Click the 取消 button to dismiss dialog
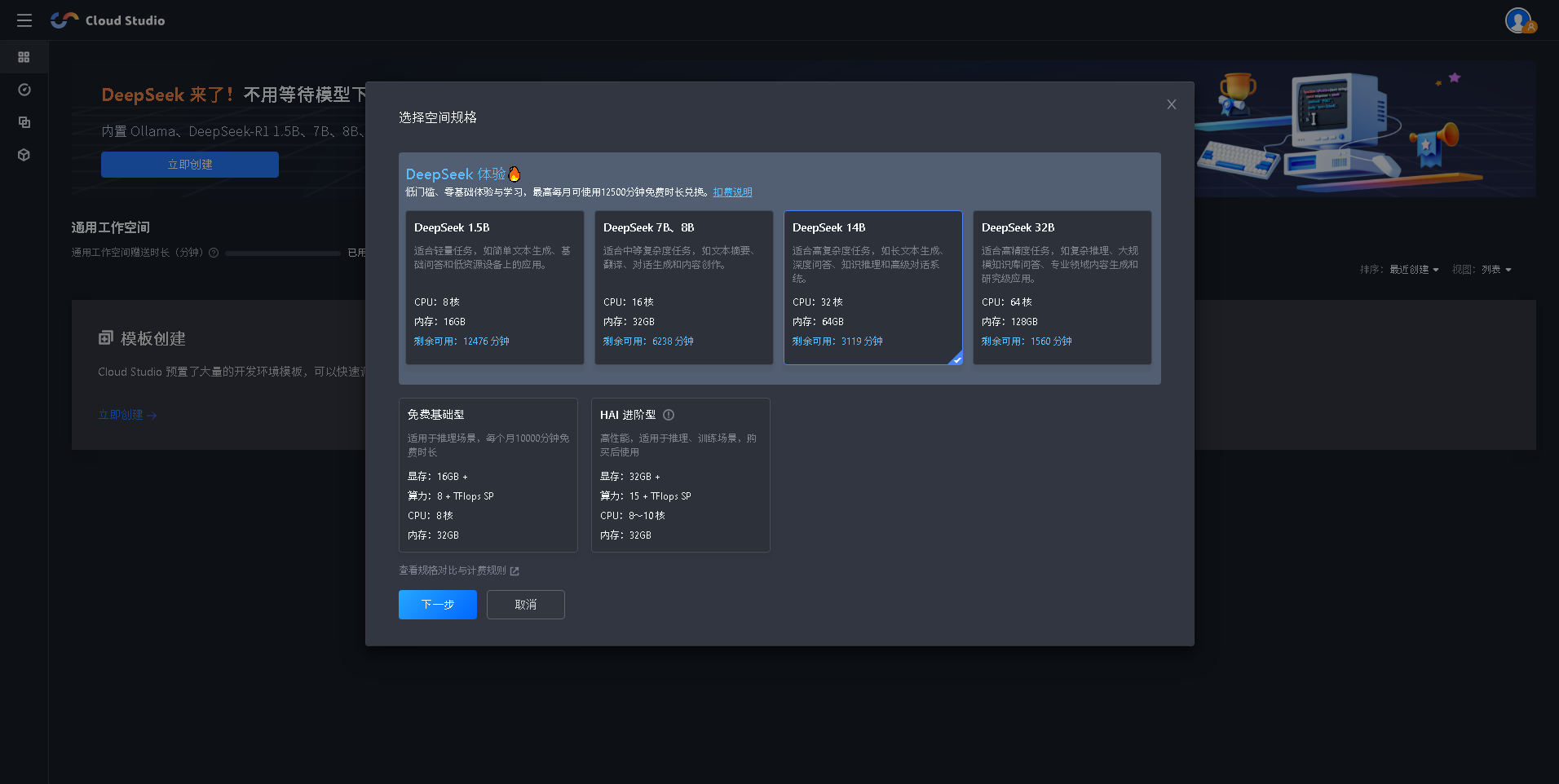Viewport: 1559px width, 784px height. [x=525, y=605]
